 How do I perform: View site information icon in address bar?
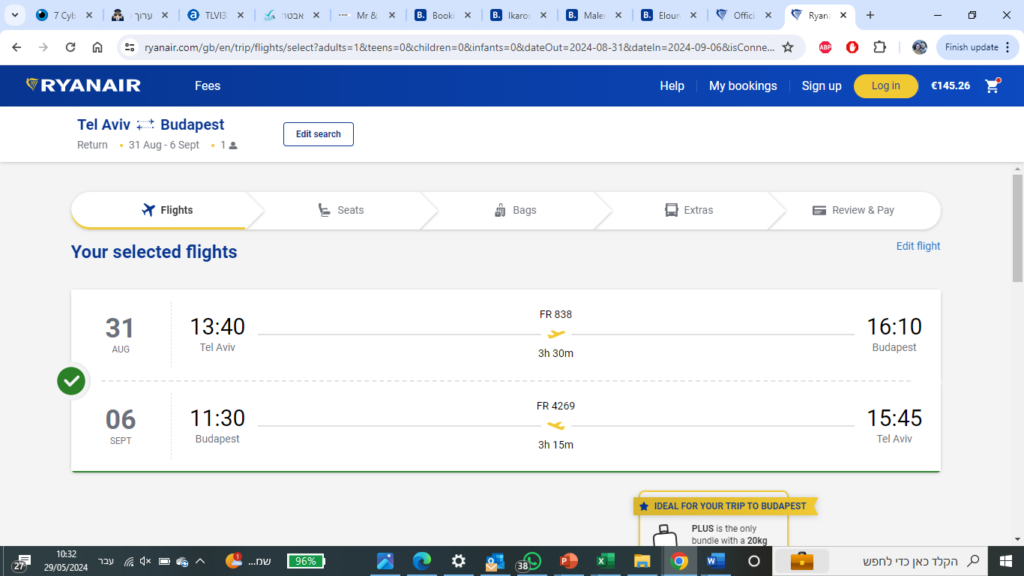click(129, 47)
